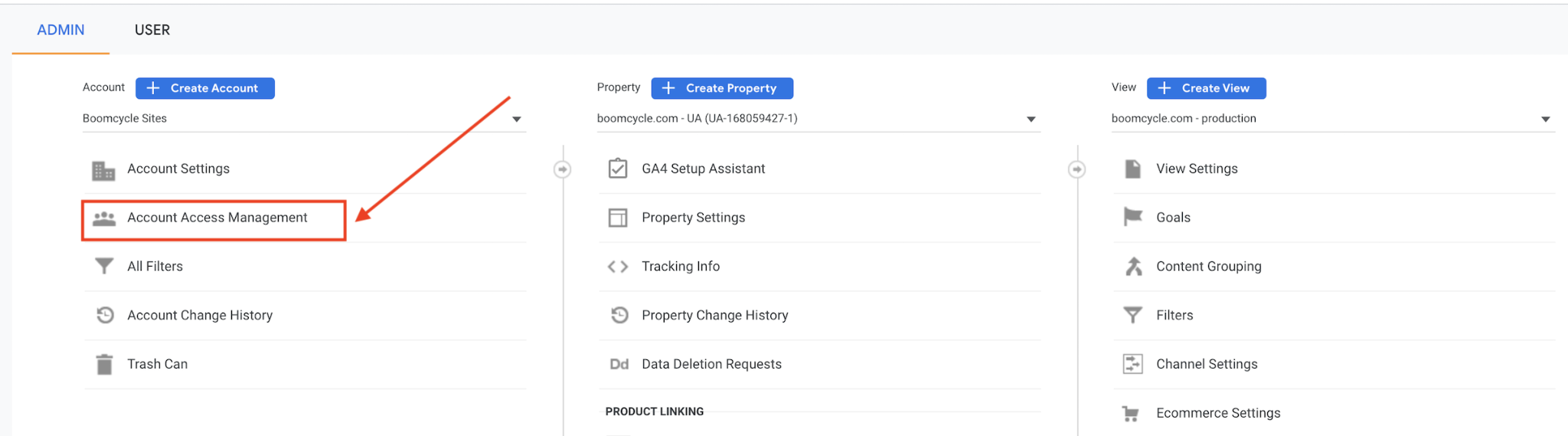The height and width of the screenshot is (436, 1568).
Task: Open the boomcycle.com UA property dropdown
Action: coord(1031,119)
